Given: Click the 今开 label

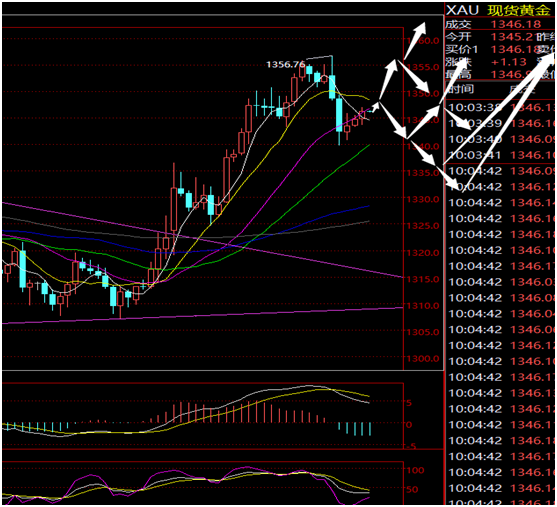Looking at the screenshot, I should (458, 37).
